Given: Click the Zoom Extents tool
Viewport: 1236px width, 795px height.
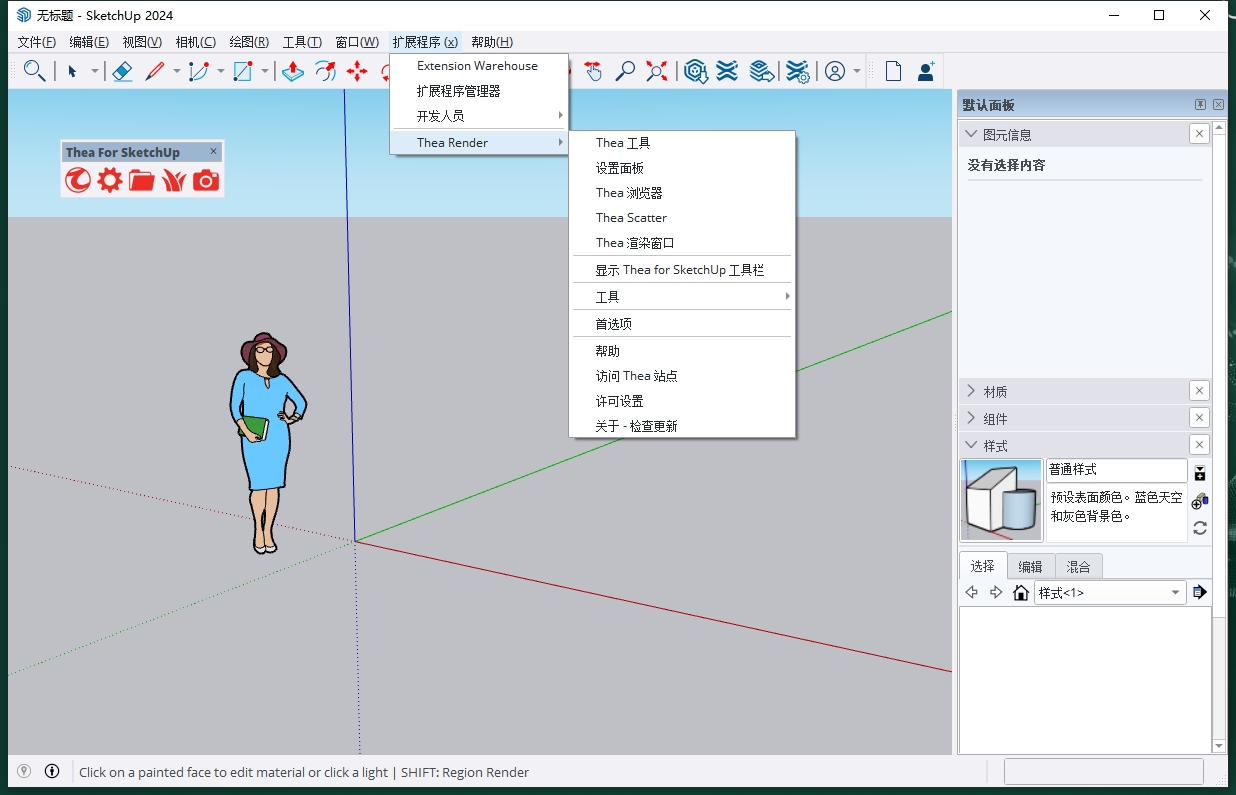Looking at the screenshot, I should coord(657,71).
